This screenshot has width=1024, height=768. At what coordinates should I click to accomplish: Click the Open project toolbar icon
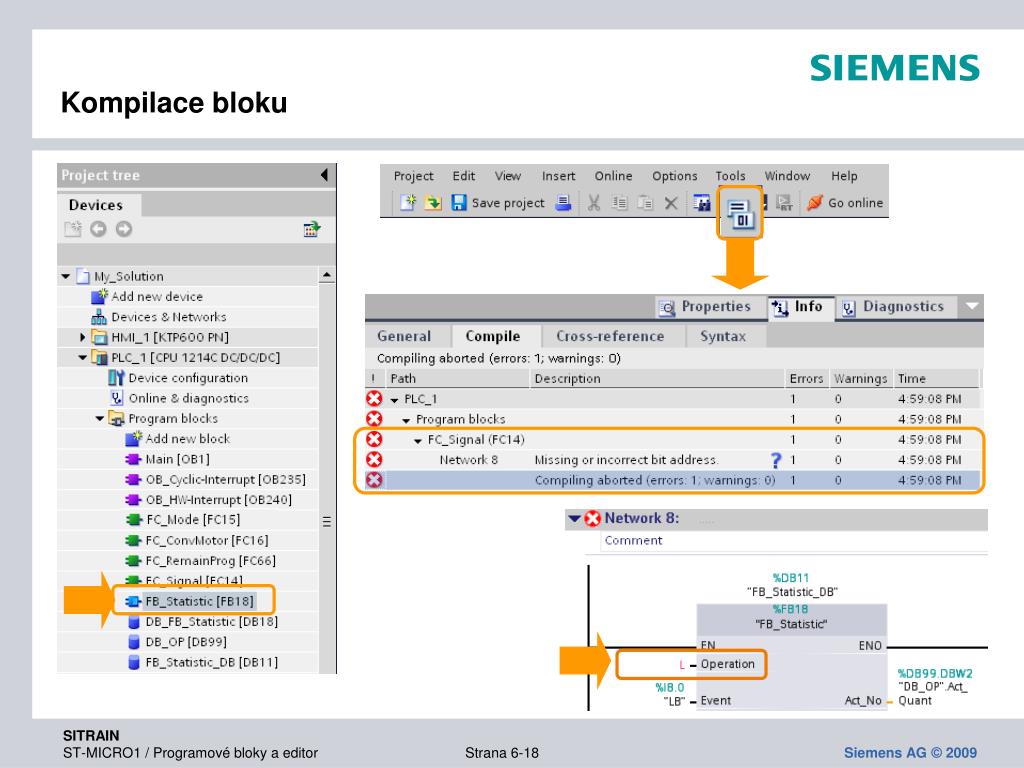(433, 203)
